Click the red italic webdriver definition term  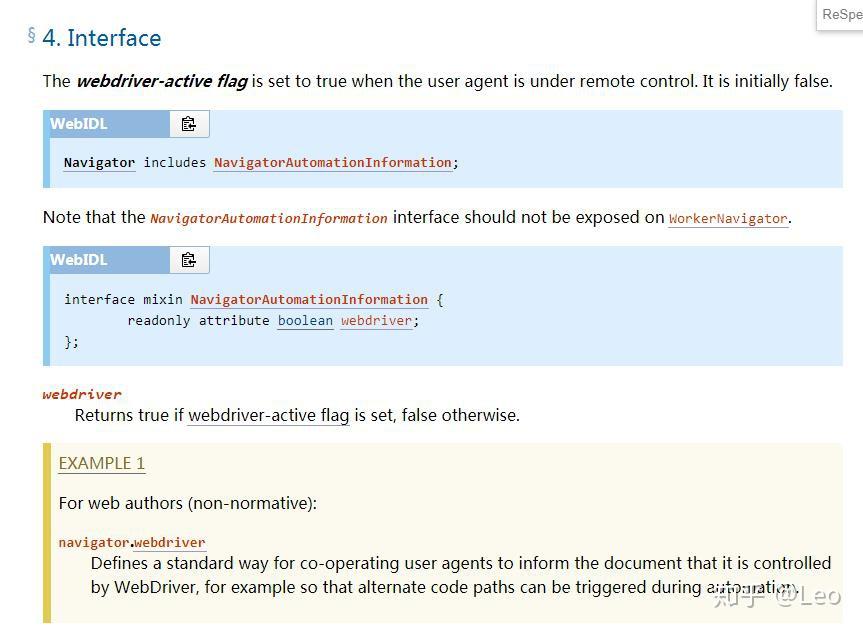[82, 394]
